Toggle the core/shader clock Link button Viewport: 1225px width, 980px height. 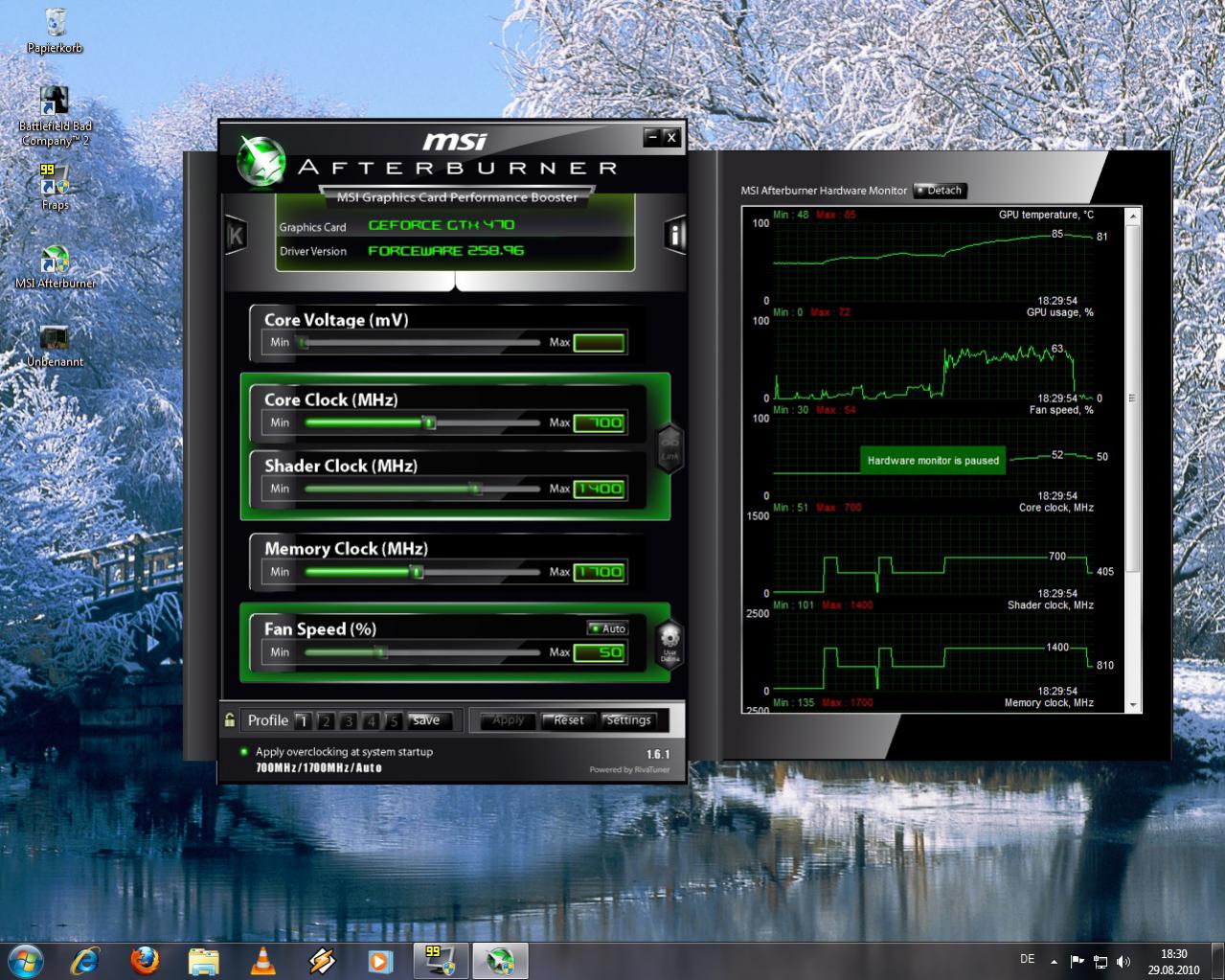pos(669,448)
